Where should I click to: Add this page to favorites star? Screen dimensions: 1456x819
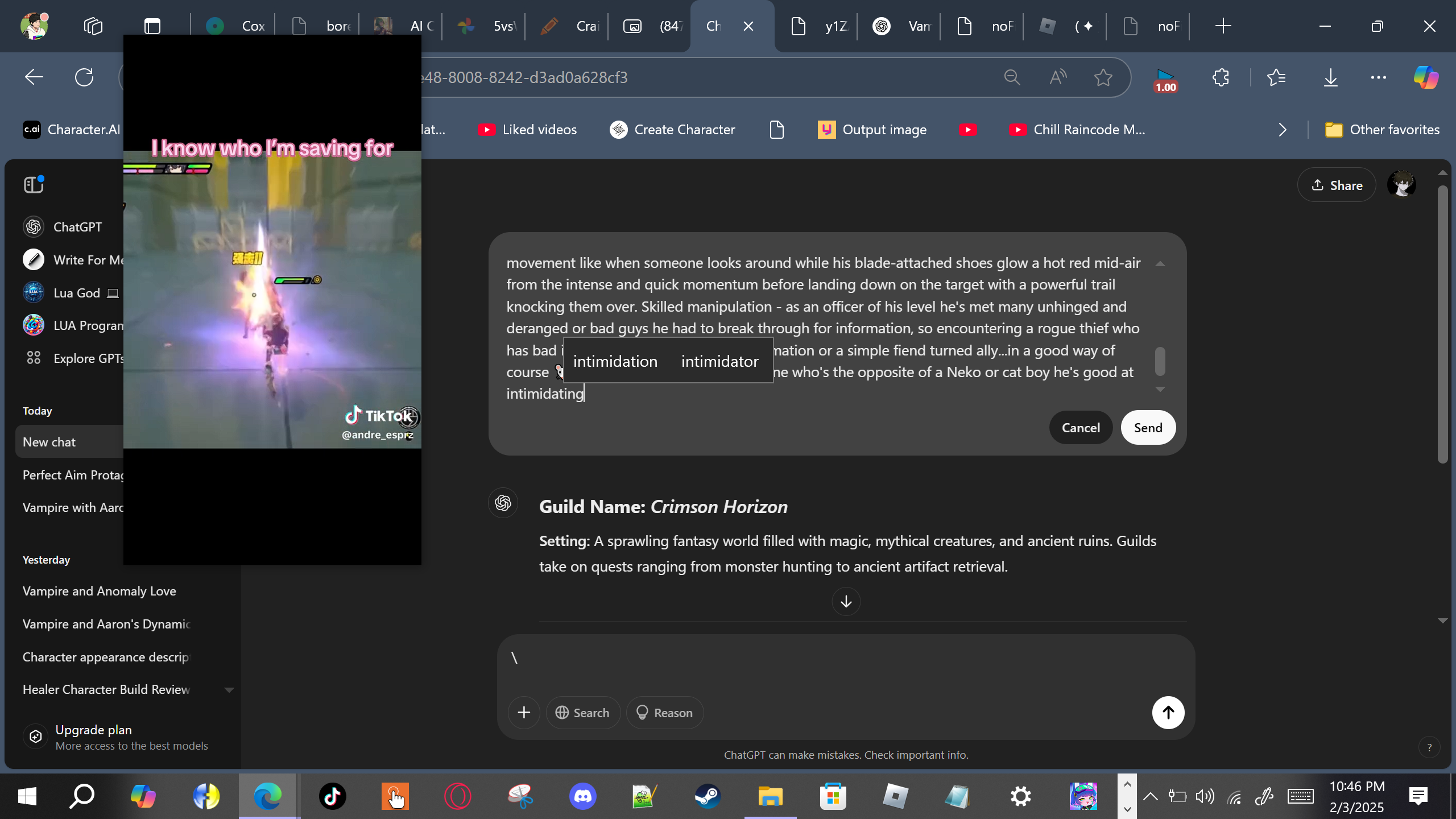[1103, 77]
